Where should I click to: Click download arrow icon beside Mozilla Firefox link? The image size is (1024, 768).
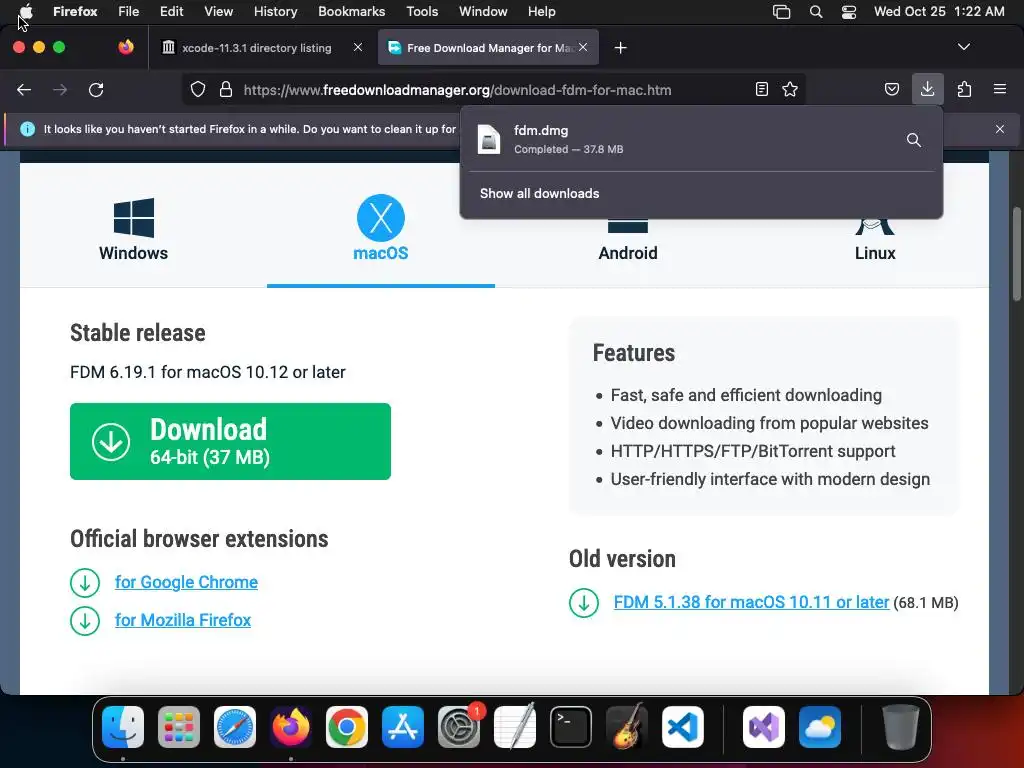pos(85,620)
